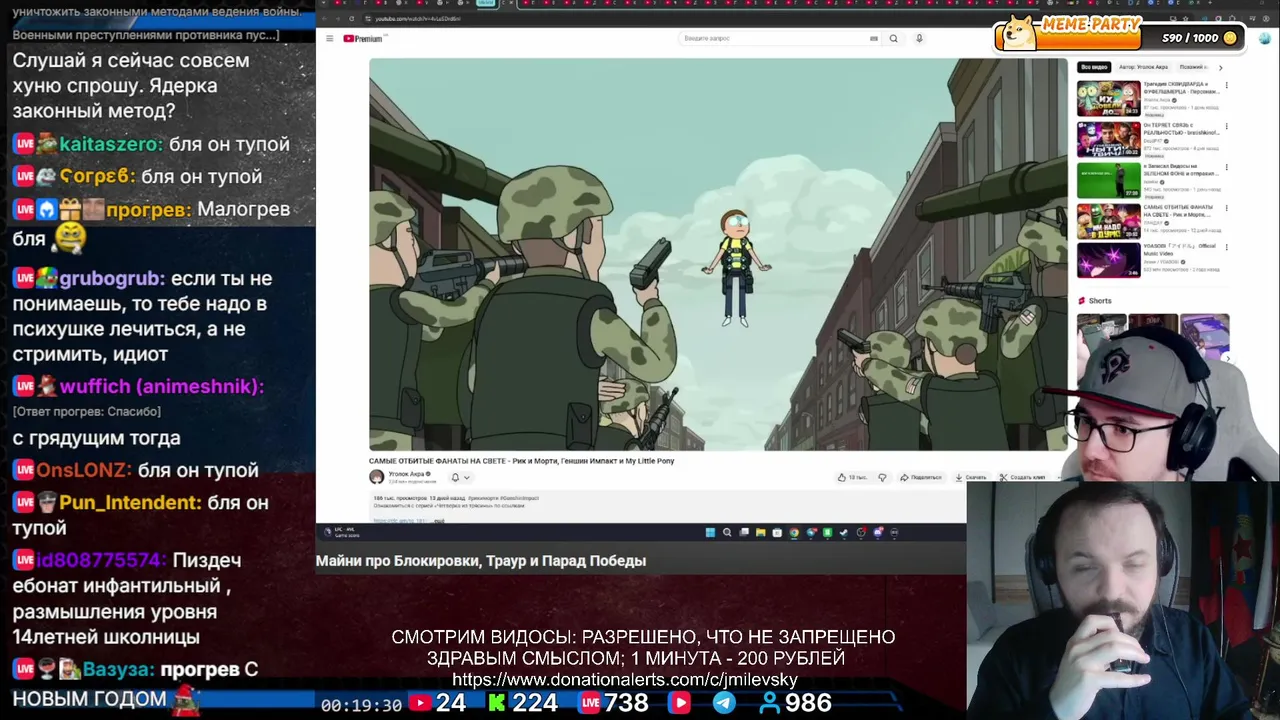The width and height of the screenshot is (1280, 720).
Task: Click the Rick and Morty video player
Action: tap(718, 254)
